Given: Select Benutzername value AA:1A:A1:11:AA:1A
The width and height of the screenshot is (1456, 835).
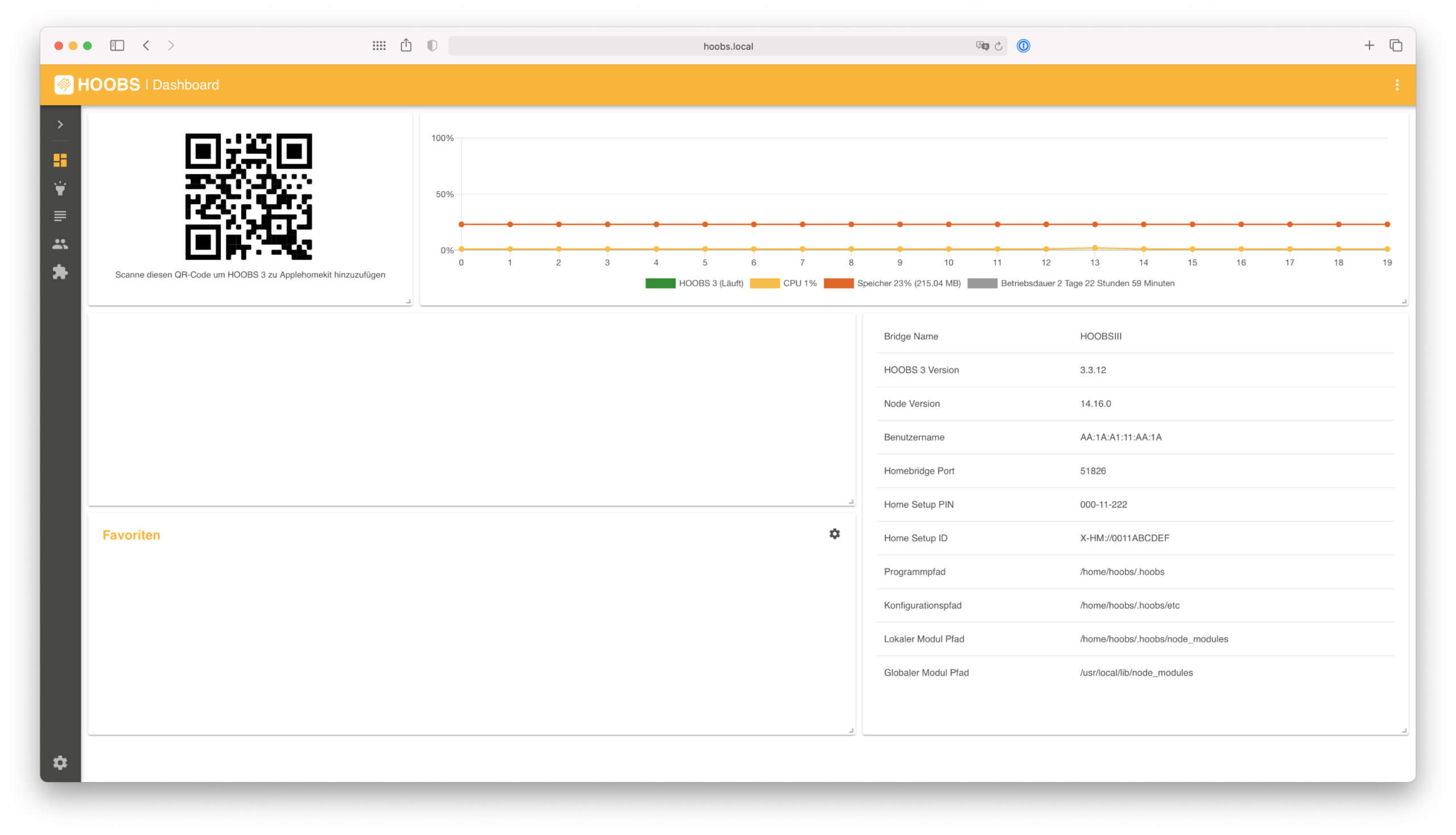Looking at the screenshot, I should [1120, 437].
